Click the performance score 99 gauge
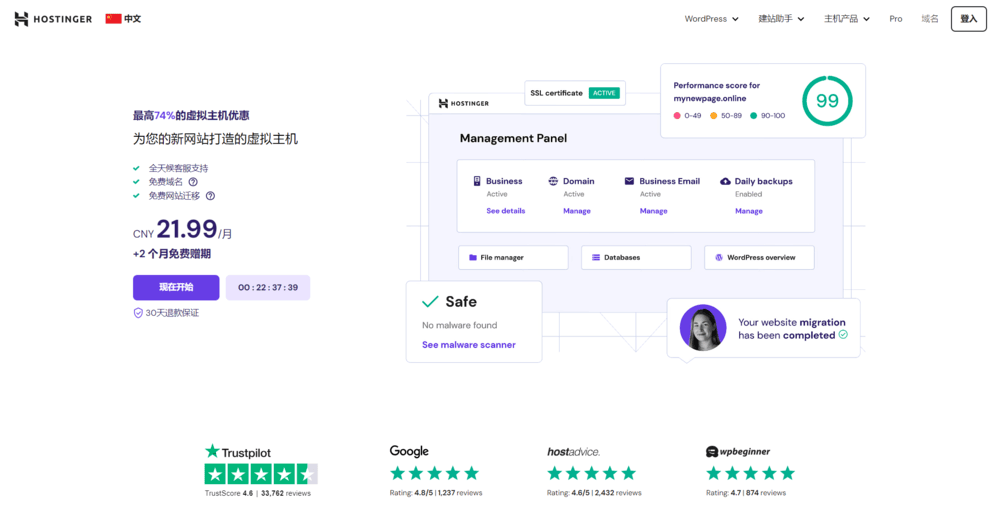Image resolution: width=1000 pixels, height=525 pixels. coord(827,101)
